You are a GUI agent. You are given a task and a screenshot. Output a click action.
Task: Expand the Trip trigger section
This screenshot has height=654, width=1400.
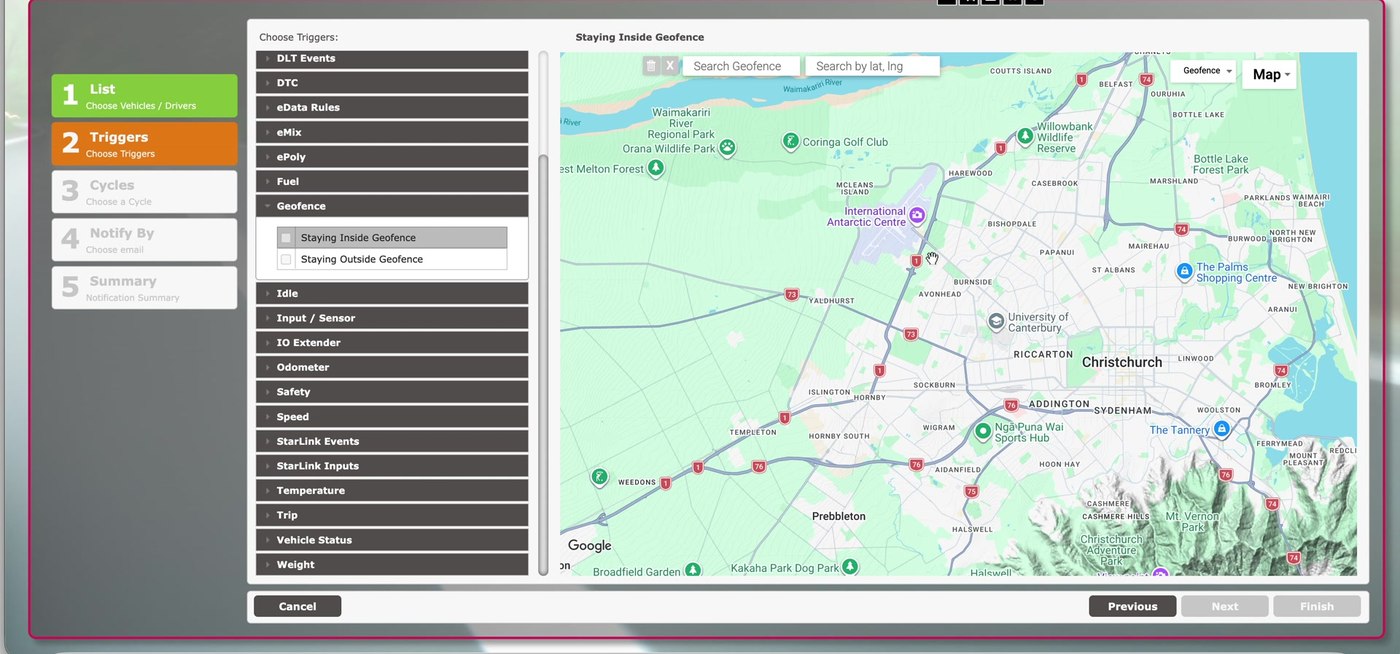392,515
